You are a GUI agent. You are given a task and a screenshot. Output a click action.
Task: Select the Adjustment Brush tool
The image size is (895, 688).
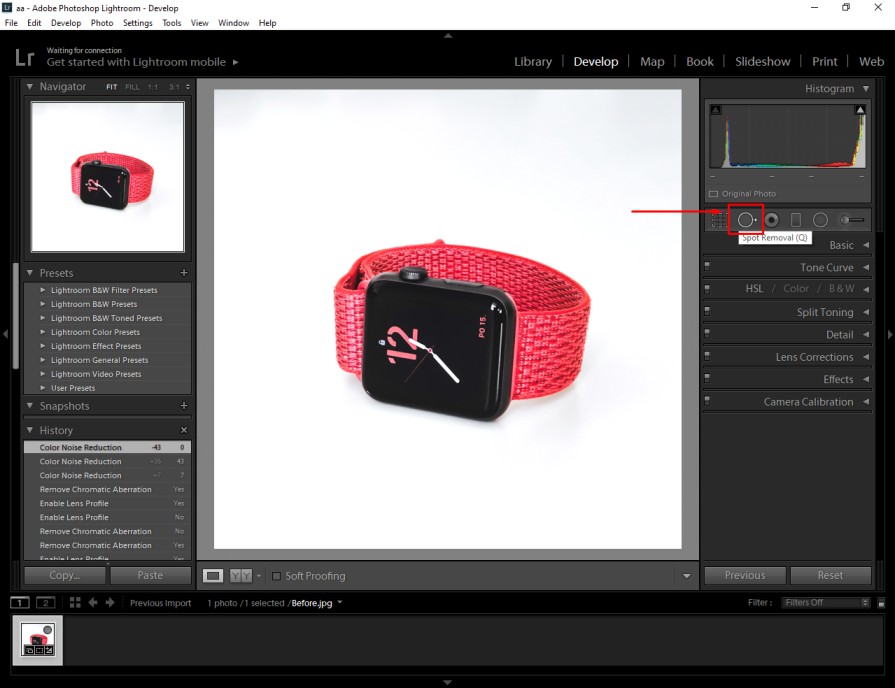pyautogui.click(x=851, y=220)
